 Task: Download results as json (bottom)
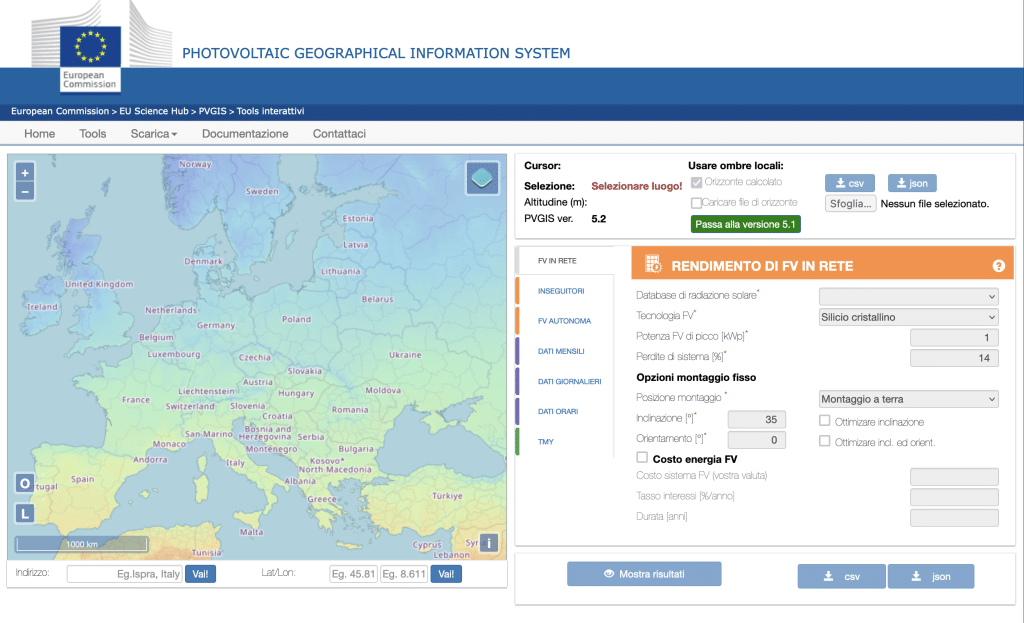[931, 577]
